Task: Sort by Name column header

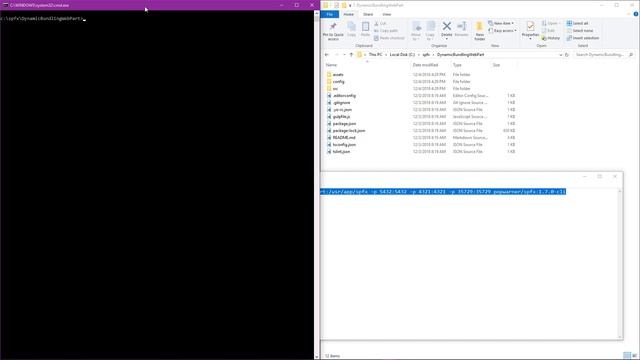Action: pyautogui.click(x=331, y=65)
